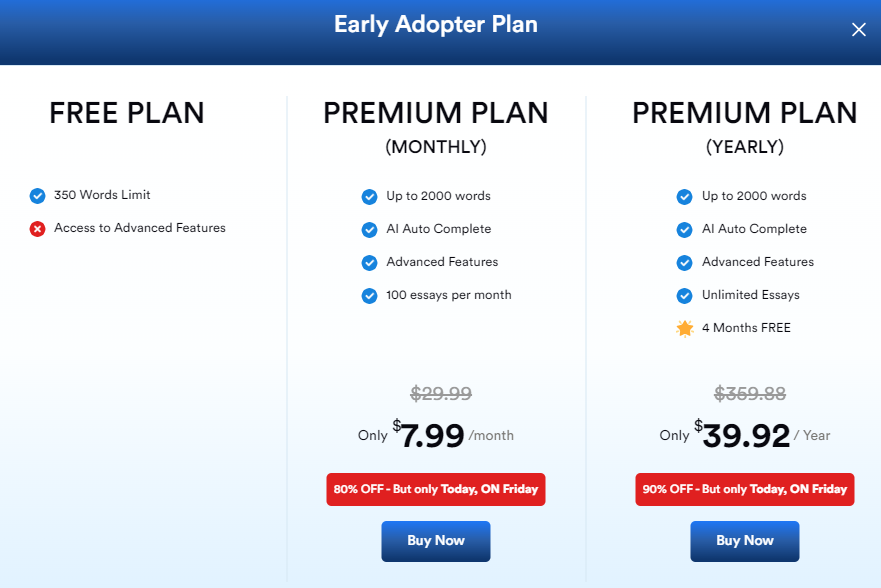Click the crossed-out $359.88 price

pyautogui.click(x=750, y=393)
